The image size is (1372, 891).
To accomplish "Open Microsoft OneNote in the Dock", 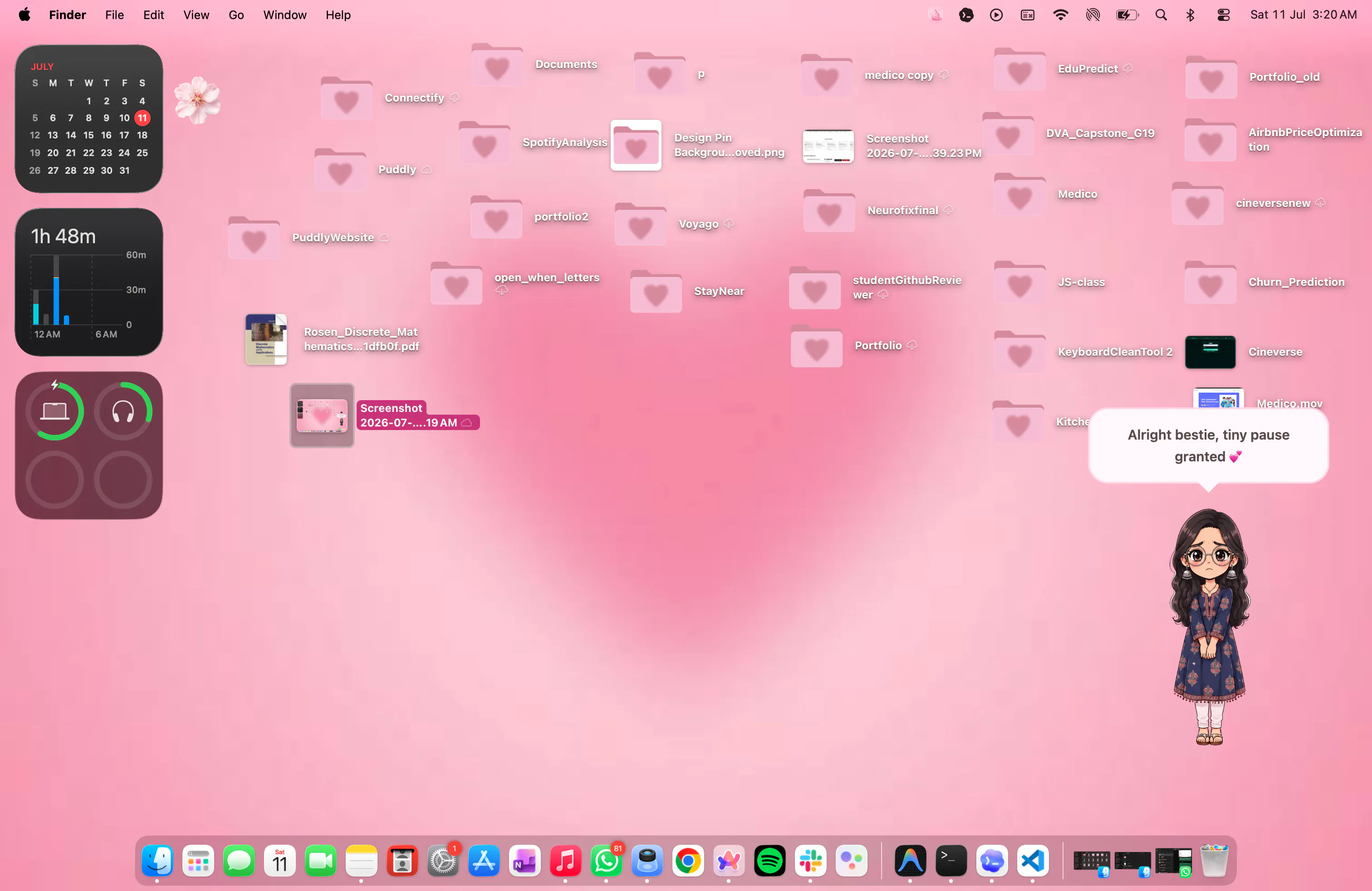I will [524, 861].
